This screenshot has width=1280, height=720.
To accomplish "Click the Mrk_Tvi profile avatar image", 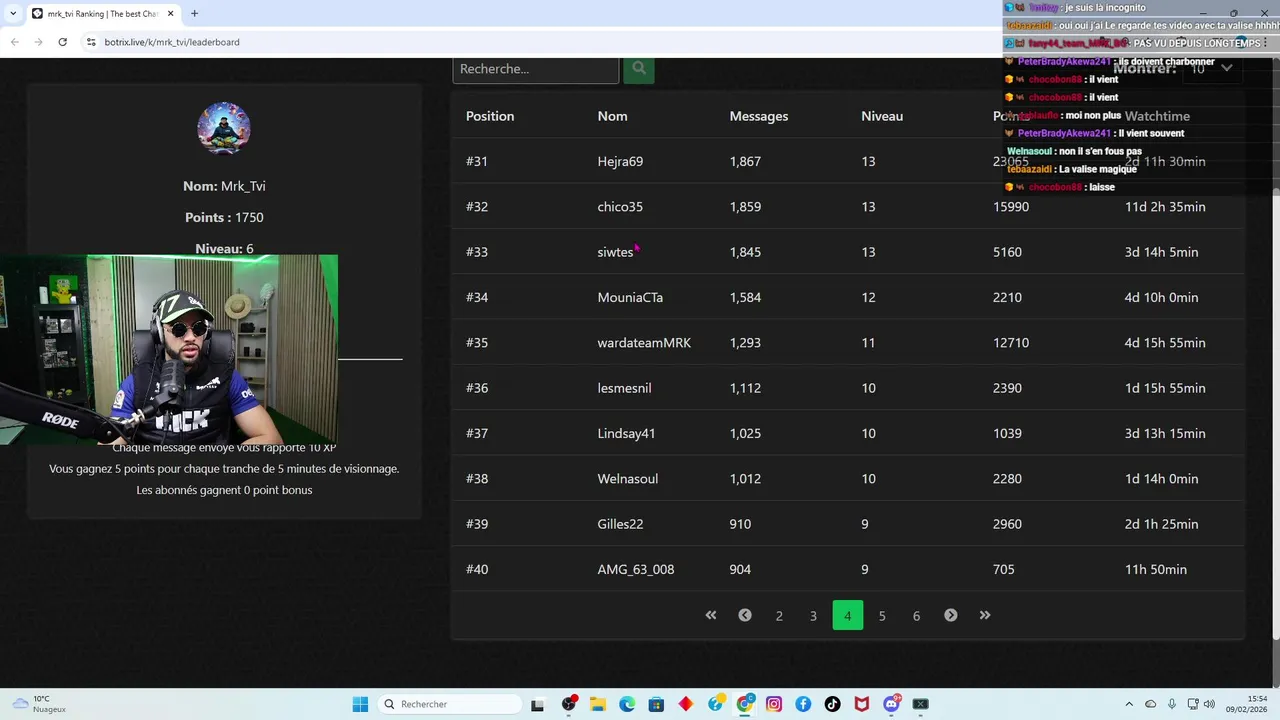I will (224, 128).
